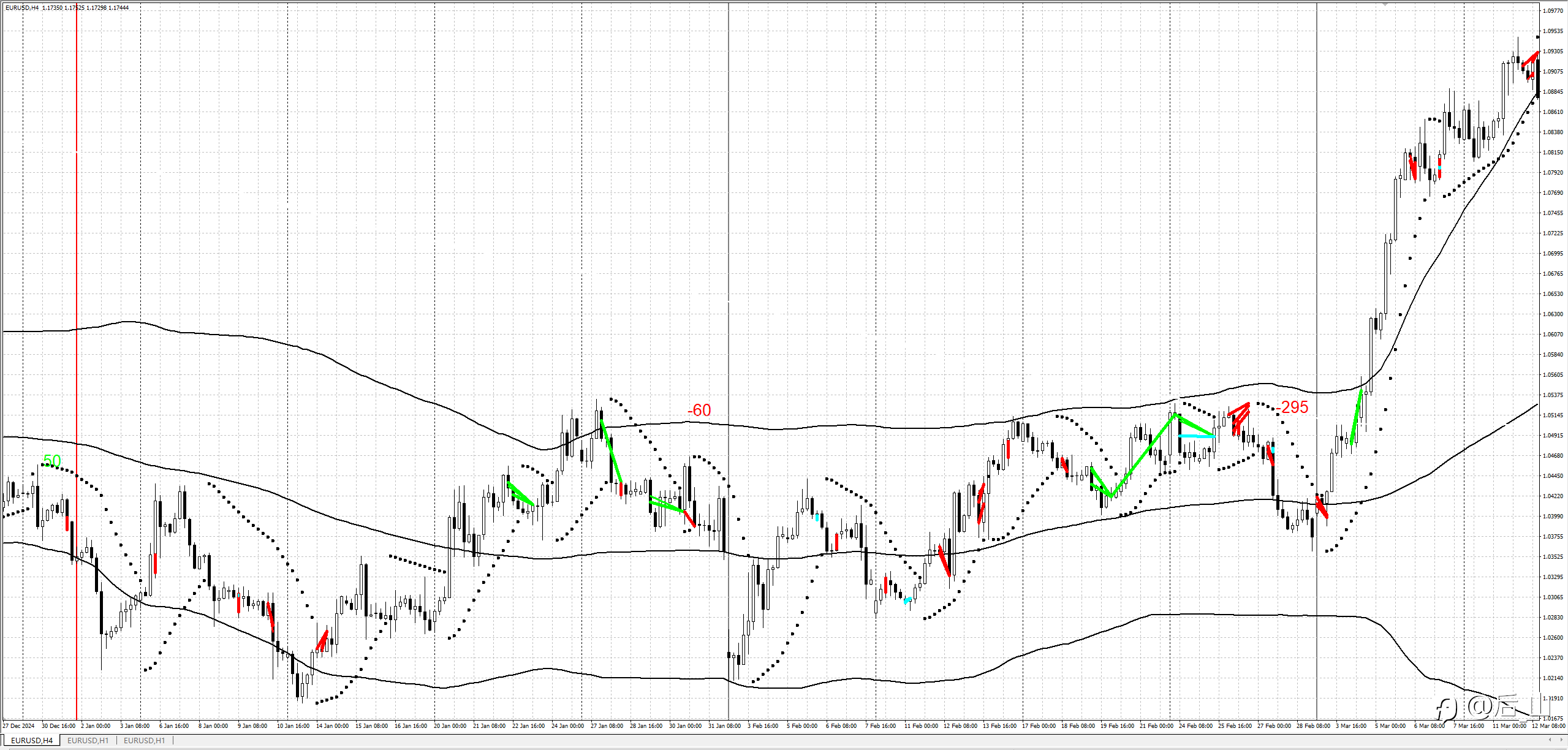Select the red "-60" text label
Viewport: 1568px width, 750px height.
(699, 410)
